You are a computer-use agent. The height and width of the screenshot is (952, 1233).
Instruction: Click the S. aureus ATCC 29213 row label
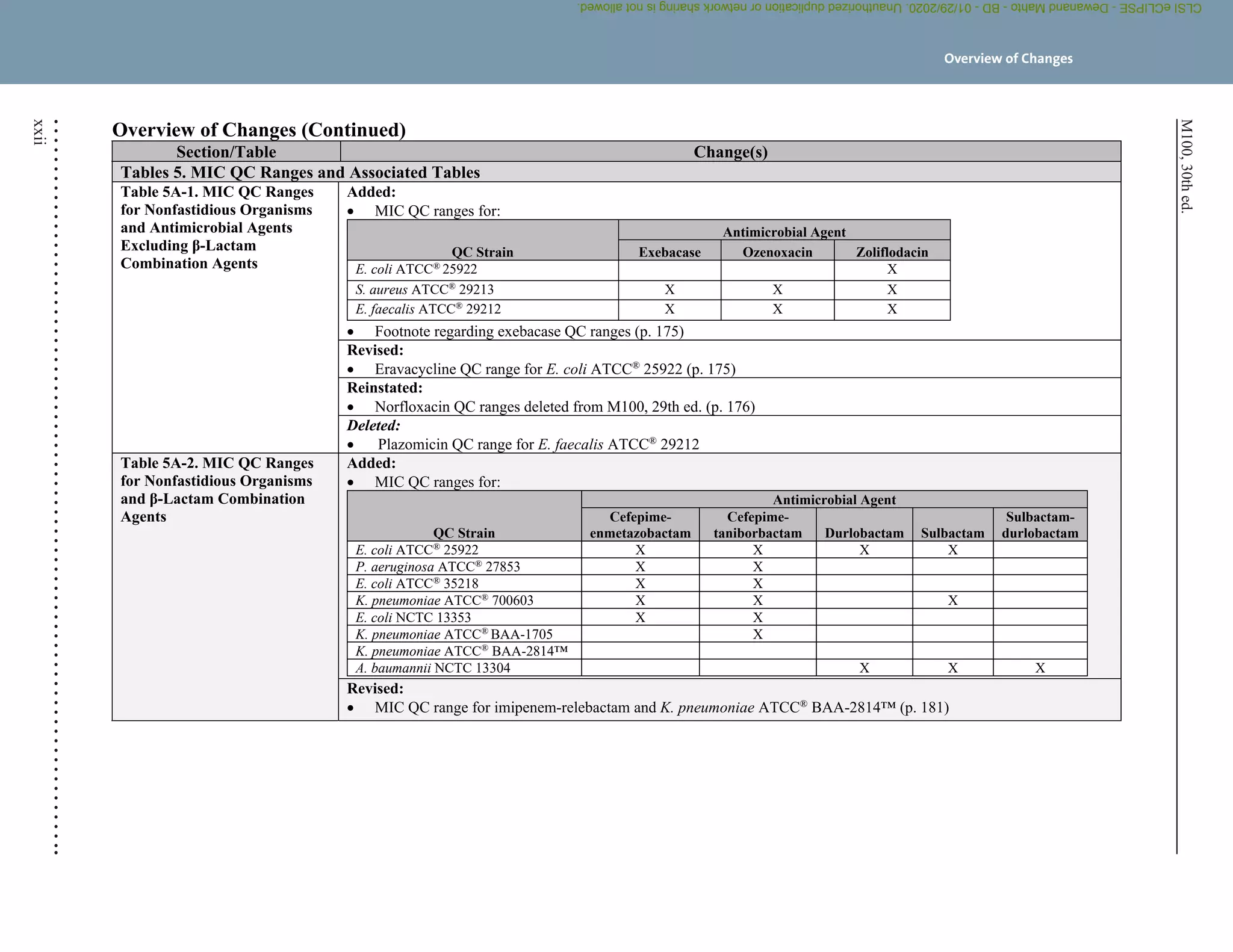point(424,289)
